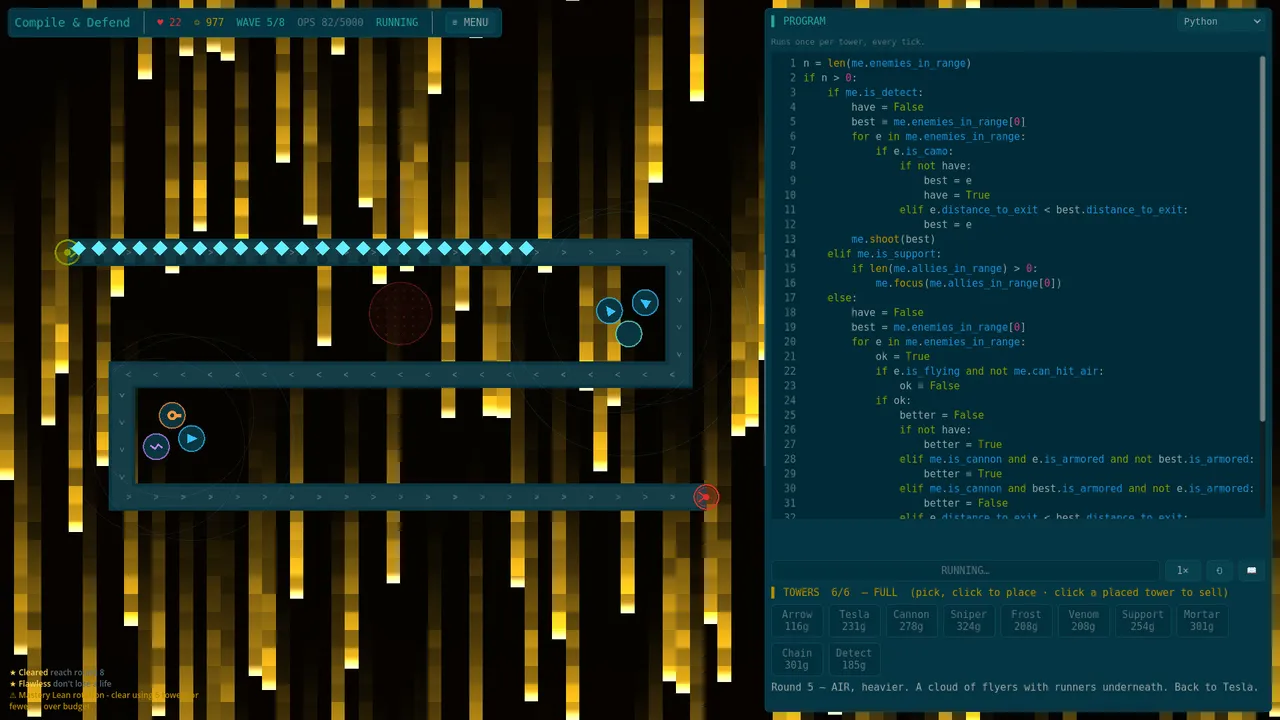Click line 16 'me.focus(me.allies_in_range[0])'

tap(968, 283)
